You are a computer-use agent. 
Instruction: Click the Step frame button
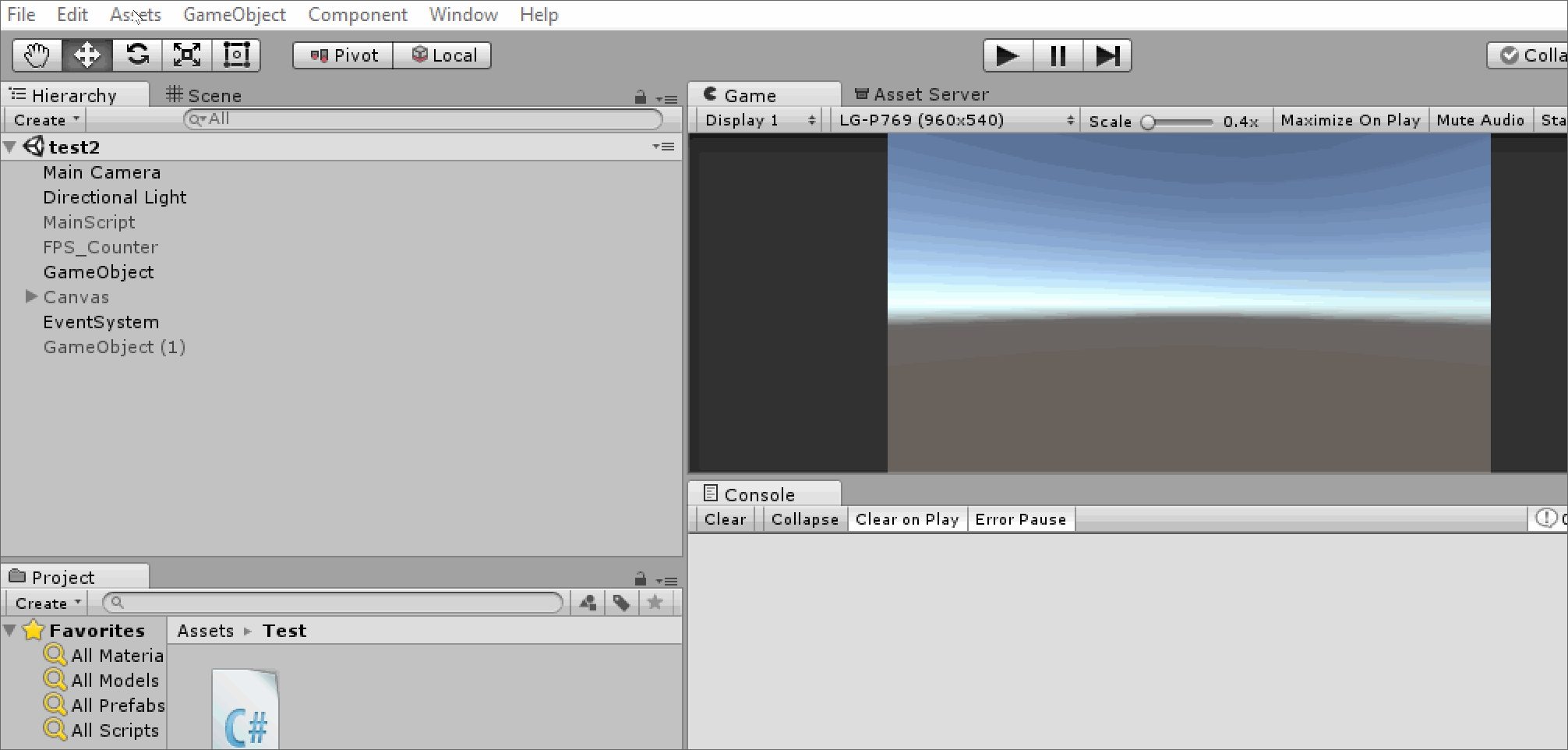point(1107,56)
